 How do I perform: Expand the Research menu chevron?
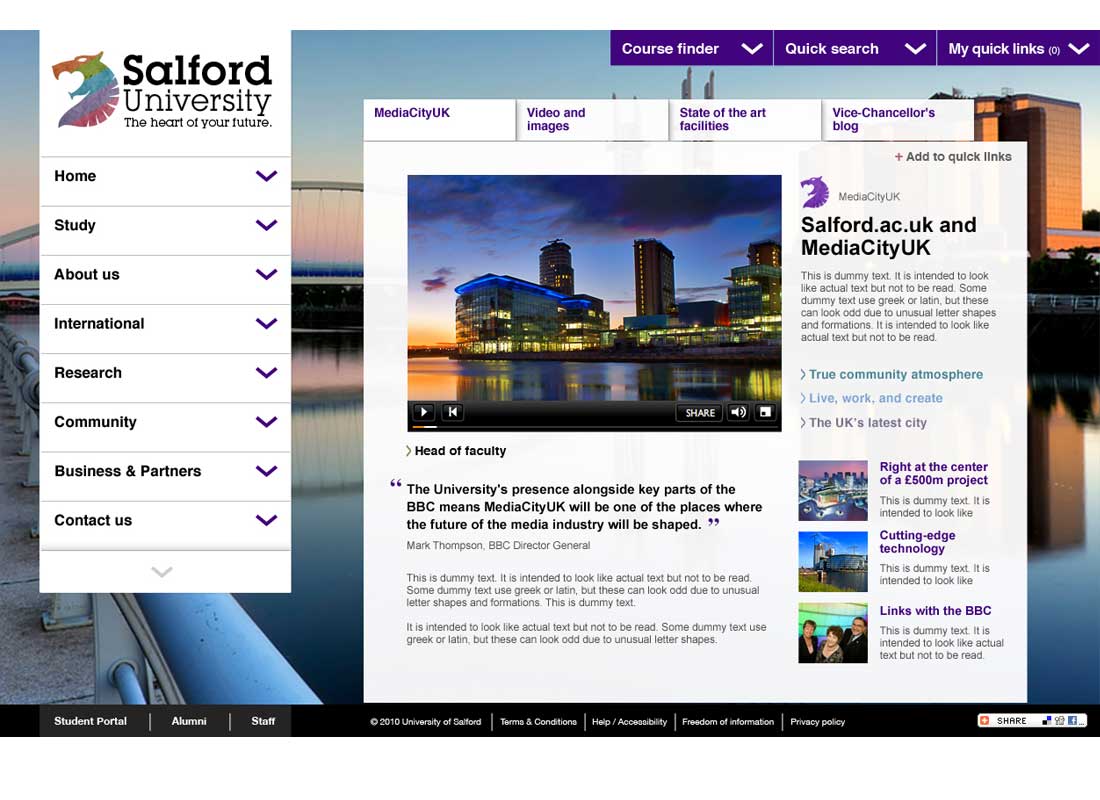coord(267,373)
